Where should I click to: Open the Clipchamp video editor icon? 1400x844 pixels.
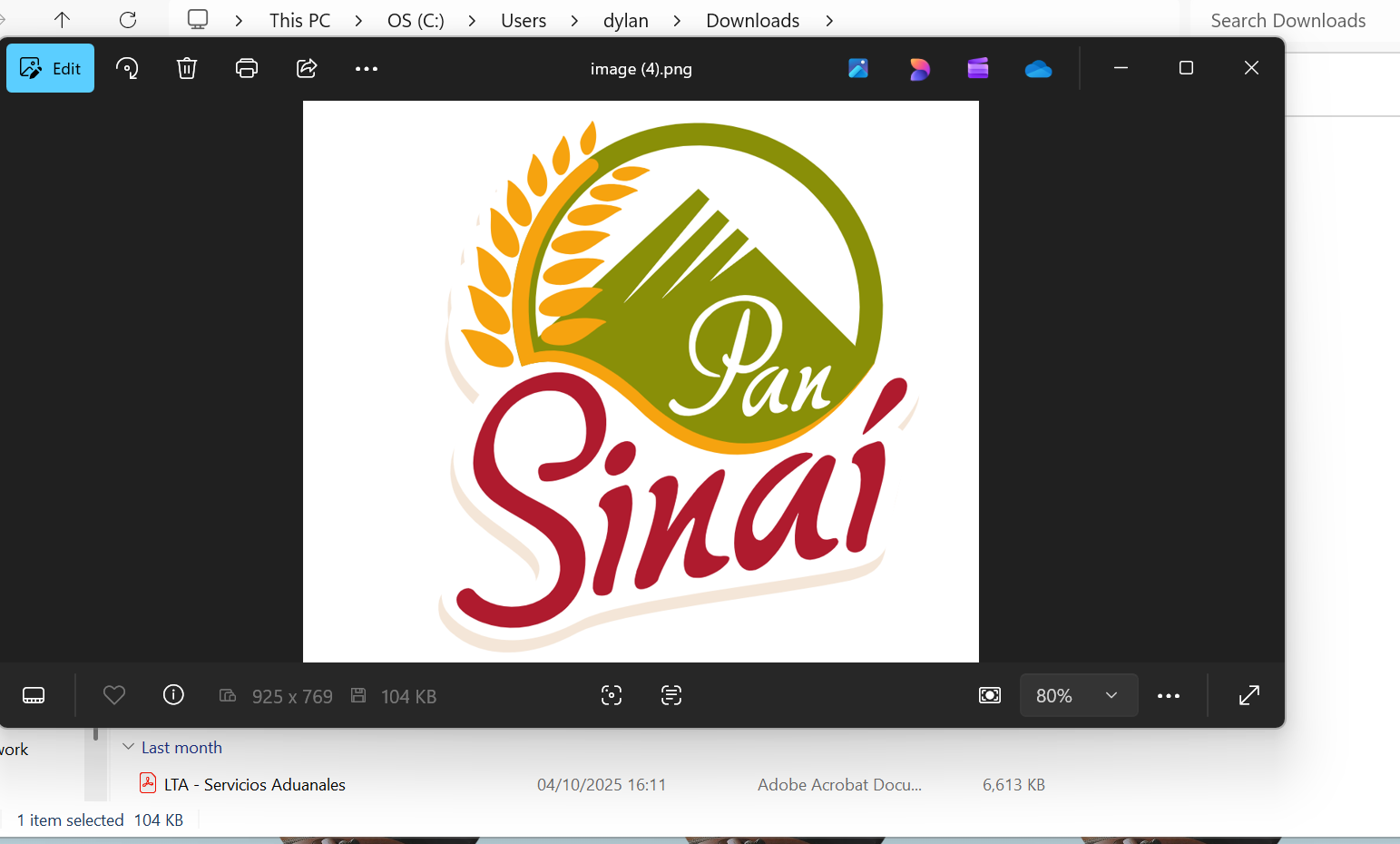[x=978, y=68]
